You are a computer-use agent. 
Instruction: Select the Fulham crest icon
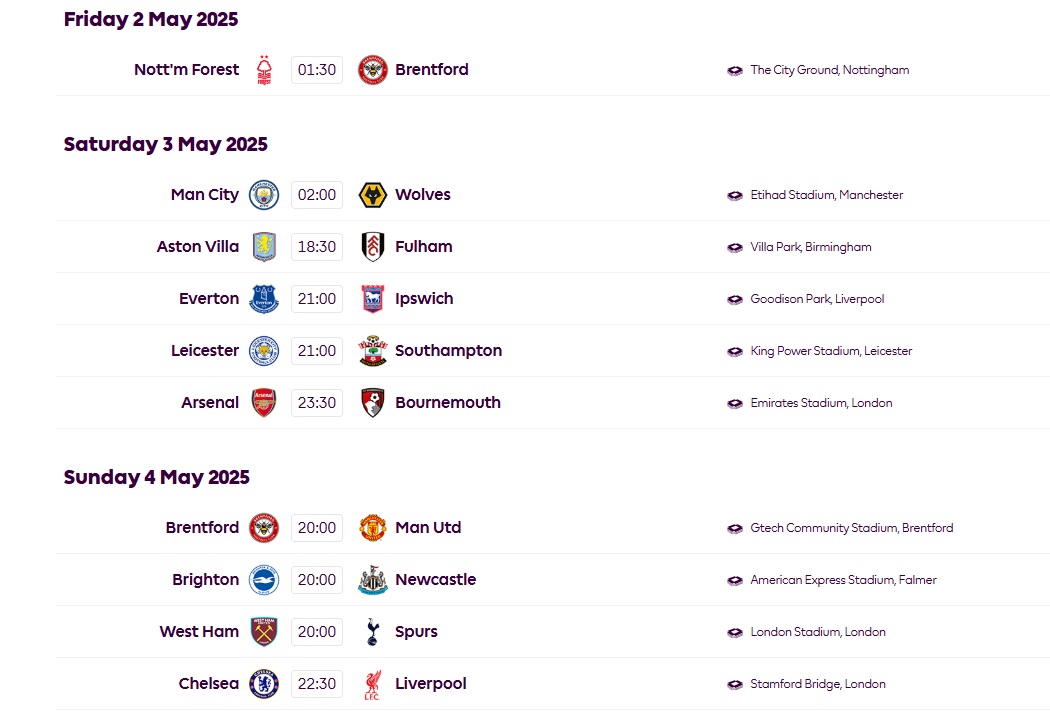(372, 246)
